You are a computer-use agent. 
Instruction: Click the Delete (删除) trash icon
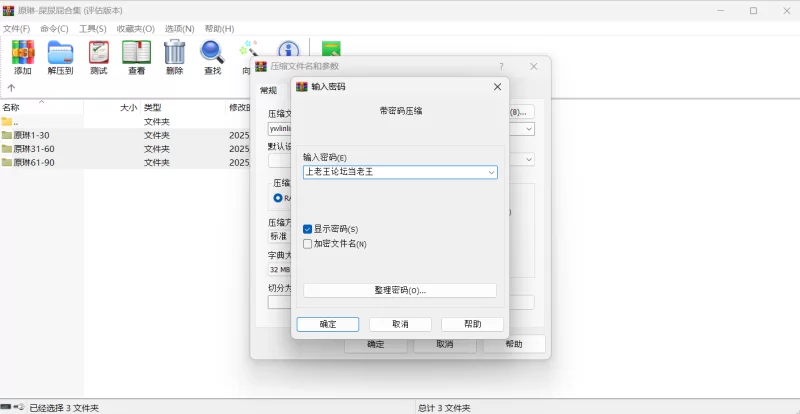pos(174,52)
